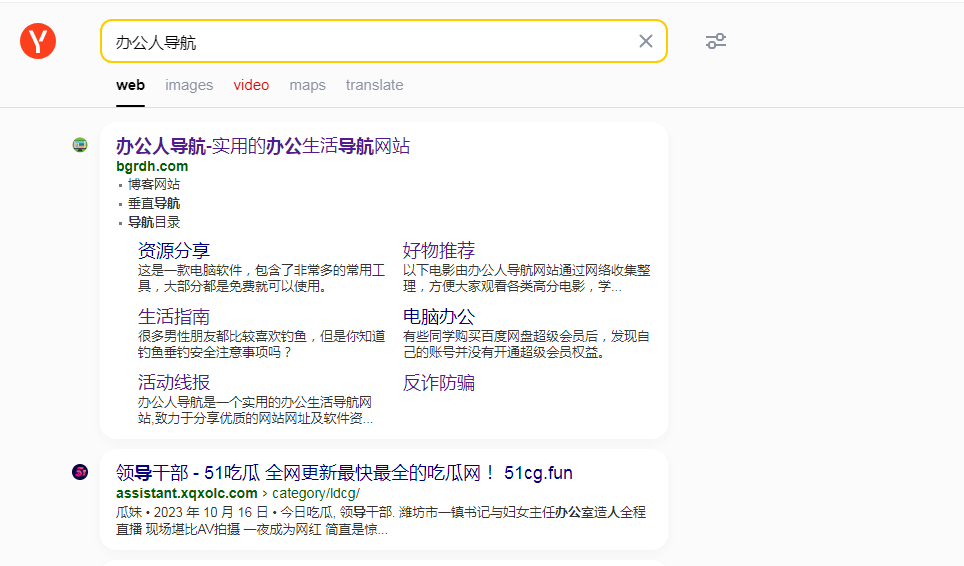Click the bgrdh.com site favicon
This screenshot has height=566, width=964.
pos(80,145)
